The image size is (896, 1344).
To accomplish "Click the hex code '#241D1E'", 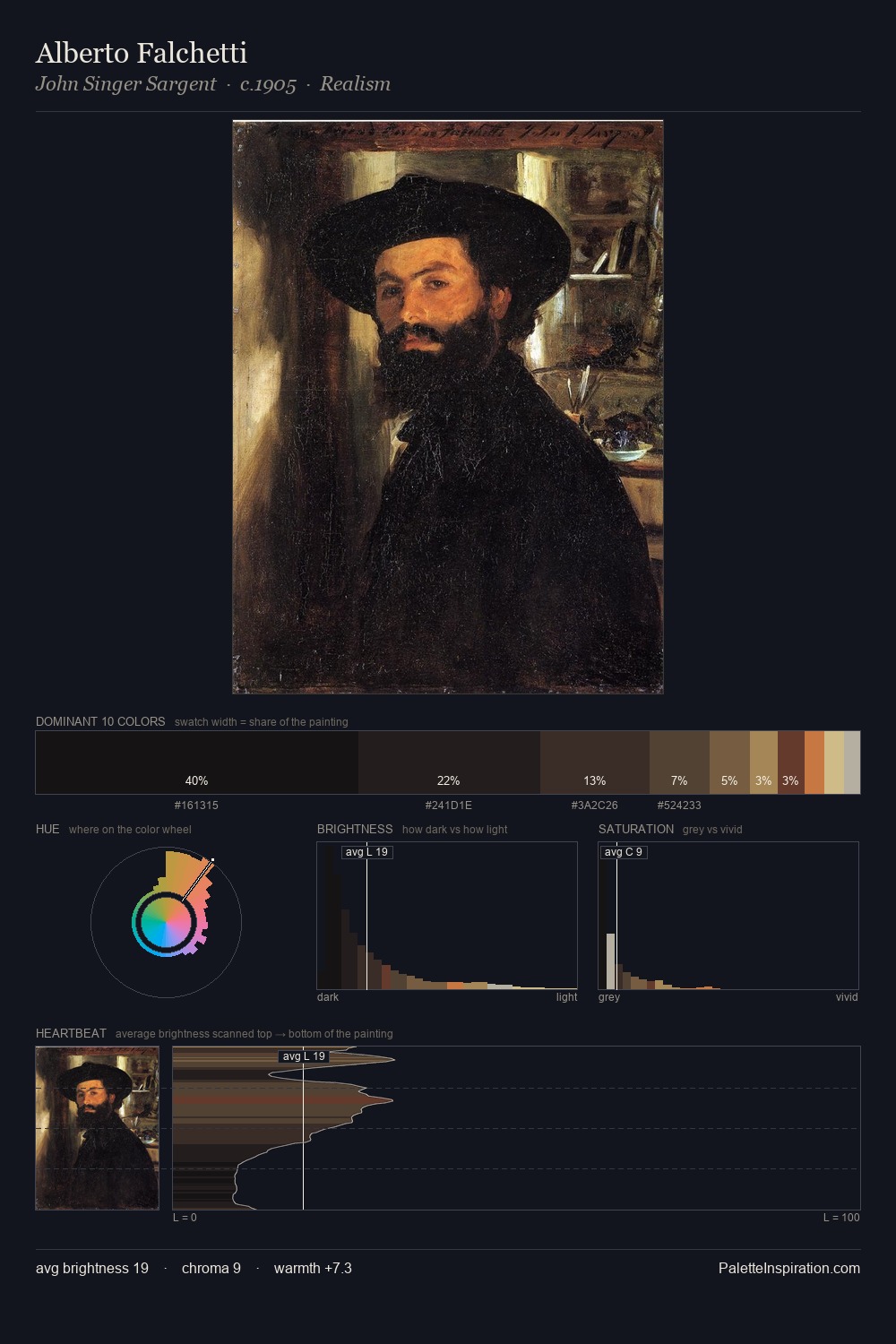I will [449, 806].
